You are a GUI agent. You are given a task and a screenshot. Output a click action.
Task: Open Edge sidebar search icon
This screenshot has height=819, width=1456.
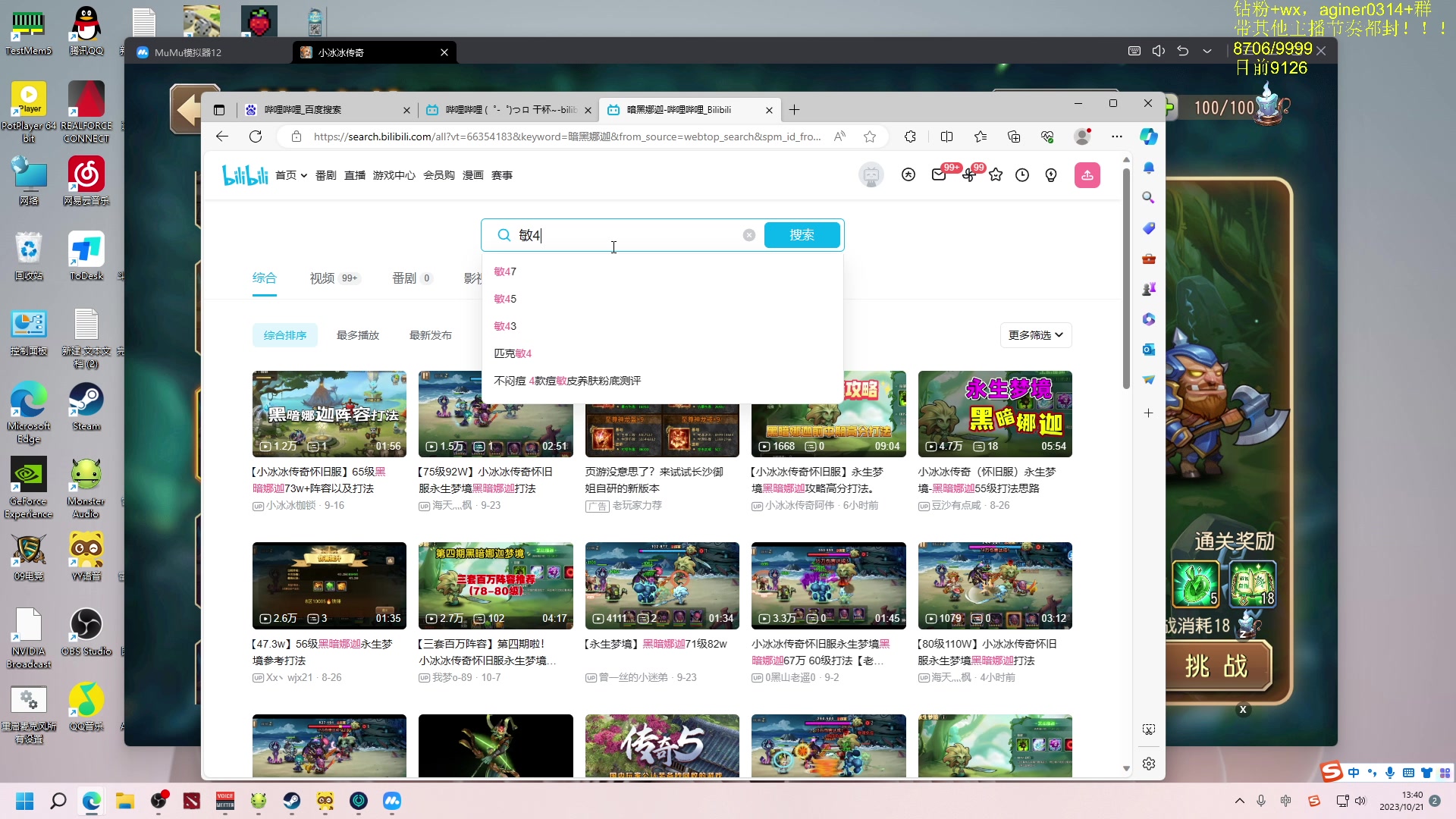pyautogui.click(x=1149, y=197)
